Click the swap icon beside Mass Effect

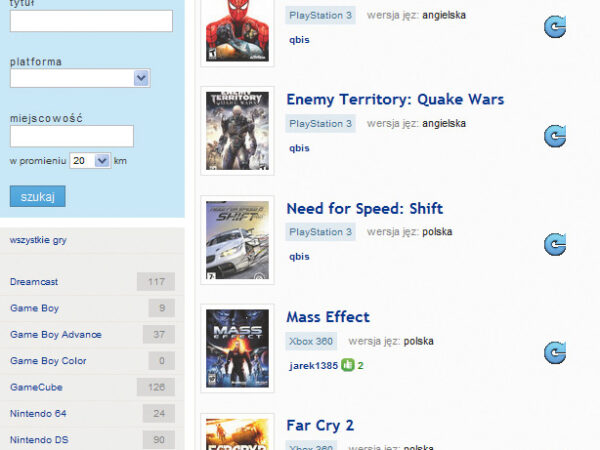(x=555, y=353)
